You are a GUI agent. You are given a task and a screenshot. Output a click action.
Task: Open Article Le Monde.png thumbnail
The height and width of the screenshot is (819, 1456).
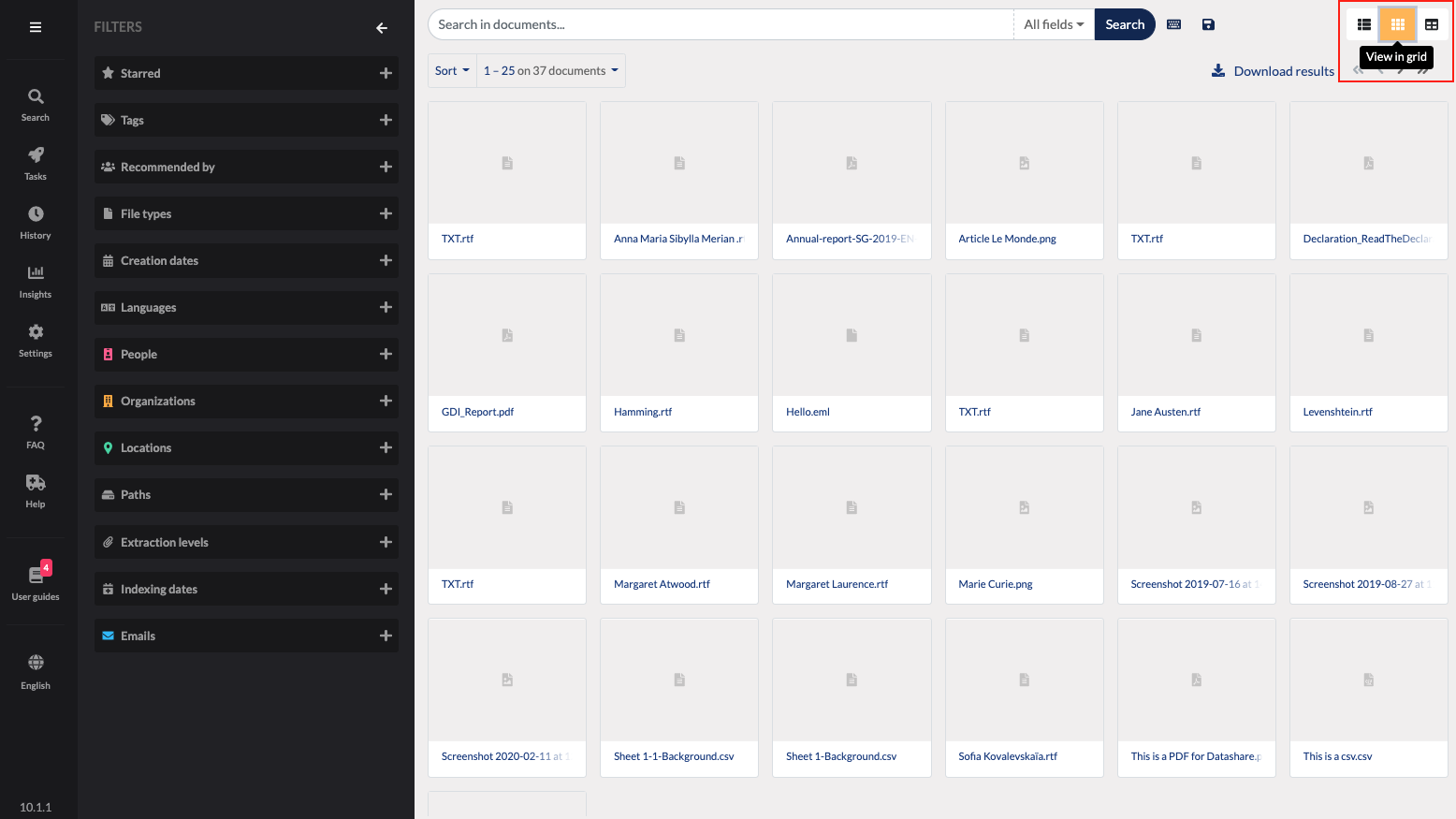point(1025,163)
